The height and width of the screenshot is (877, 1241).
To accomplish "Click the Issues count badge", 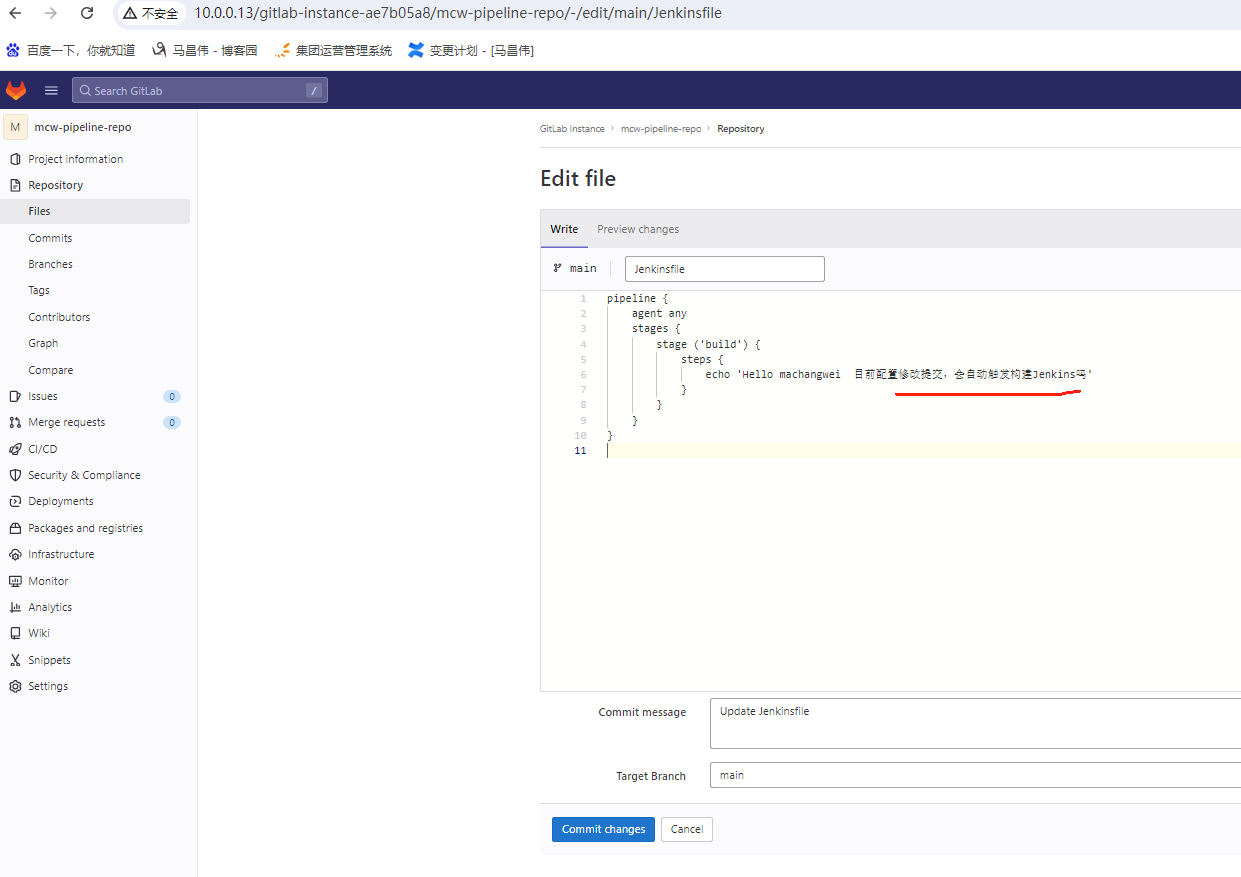I will coord(172,396).
